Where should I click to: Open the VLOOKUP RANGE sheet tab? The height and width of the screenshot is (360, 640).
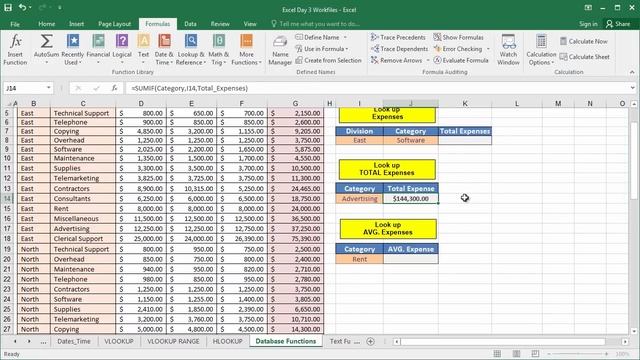click(x=173, y=341)
